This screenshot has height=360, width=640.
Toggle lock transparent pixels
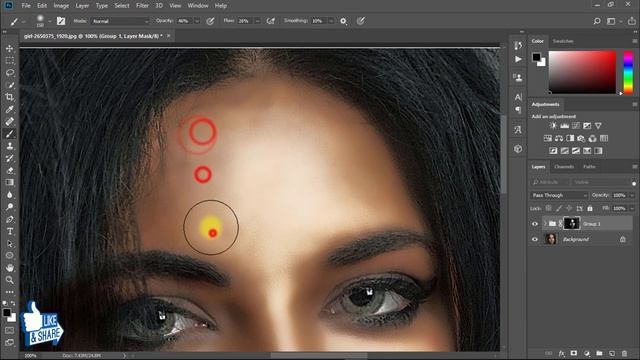549,208
